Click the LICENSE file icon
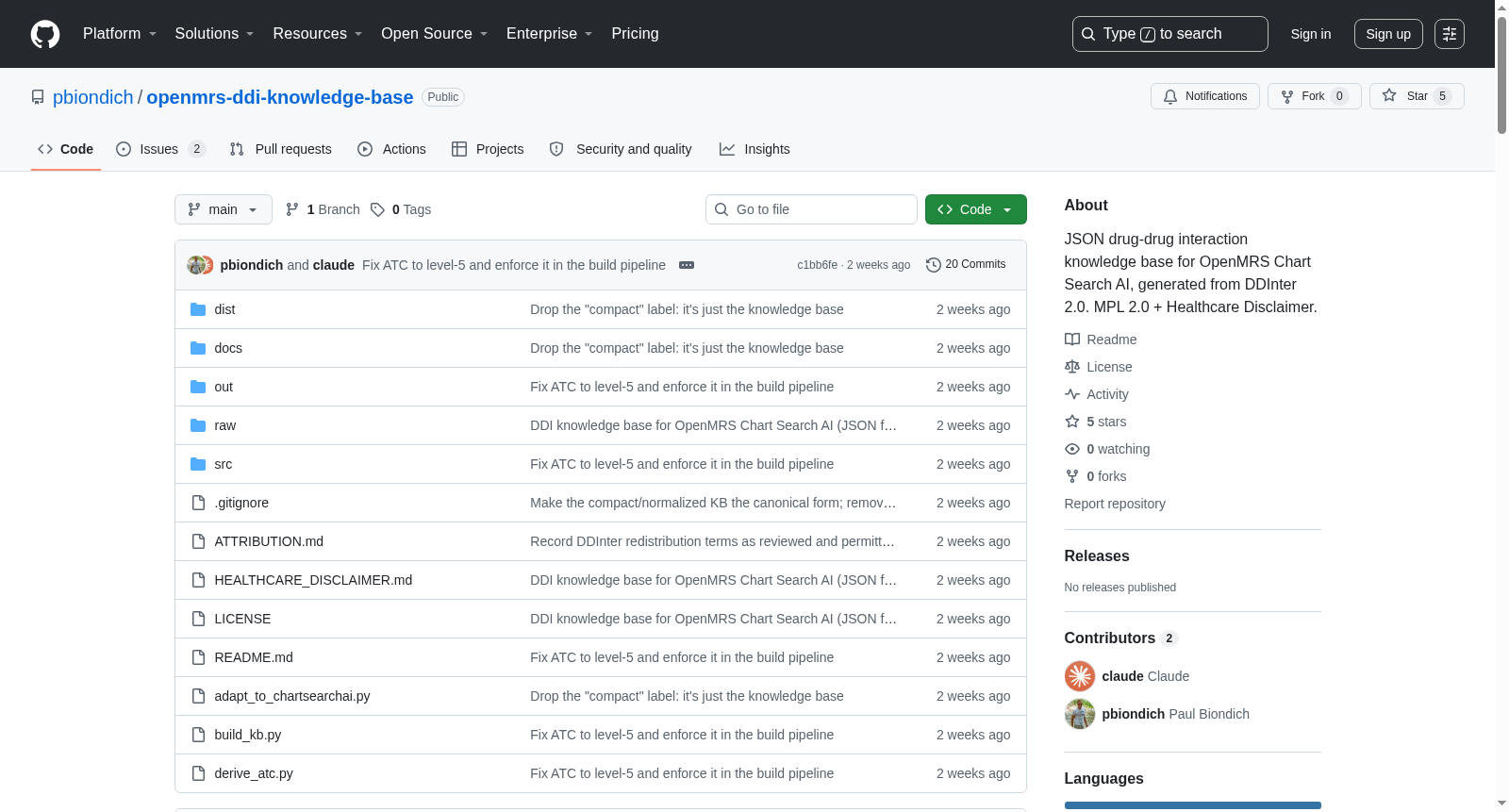 tap(198, 619)
